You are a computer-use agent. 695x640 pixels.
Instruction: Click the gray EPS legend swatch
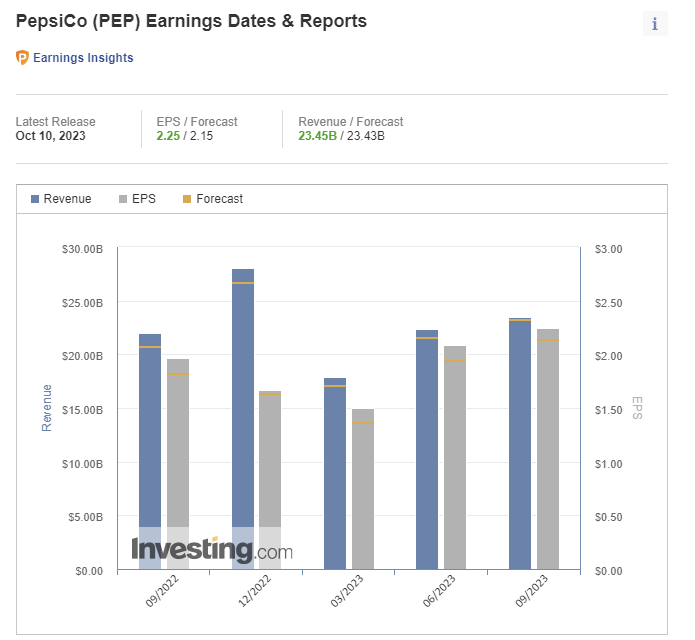click(x=123, y=199)
